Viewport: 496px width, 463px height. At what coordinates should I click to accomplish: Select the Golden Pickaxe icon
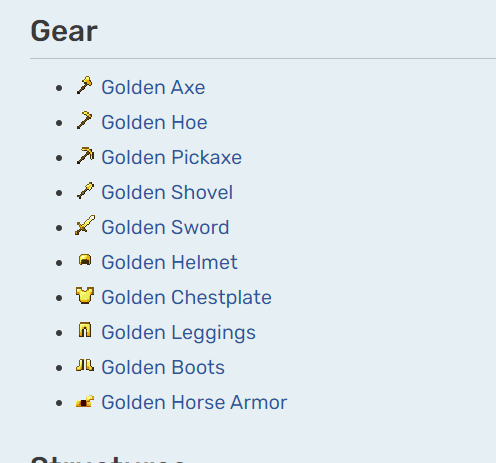85,155
